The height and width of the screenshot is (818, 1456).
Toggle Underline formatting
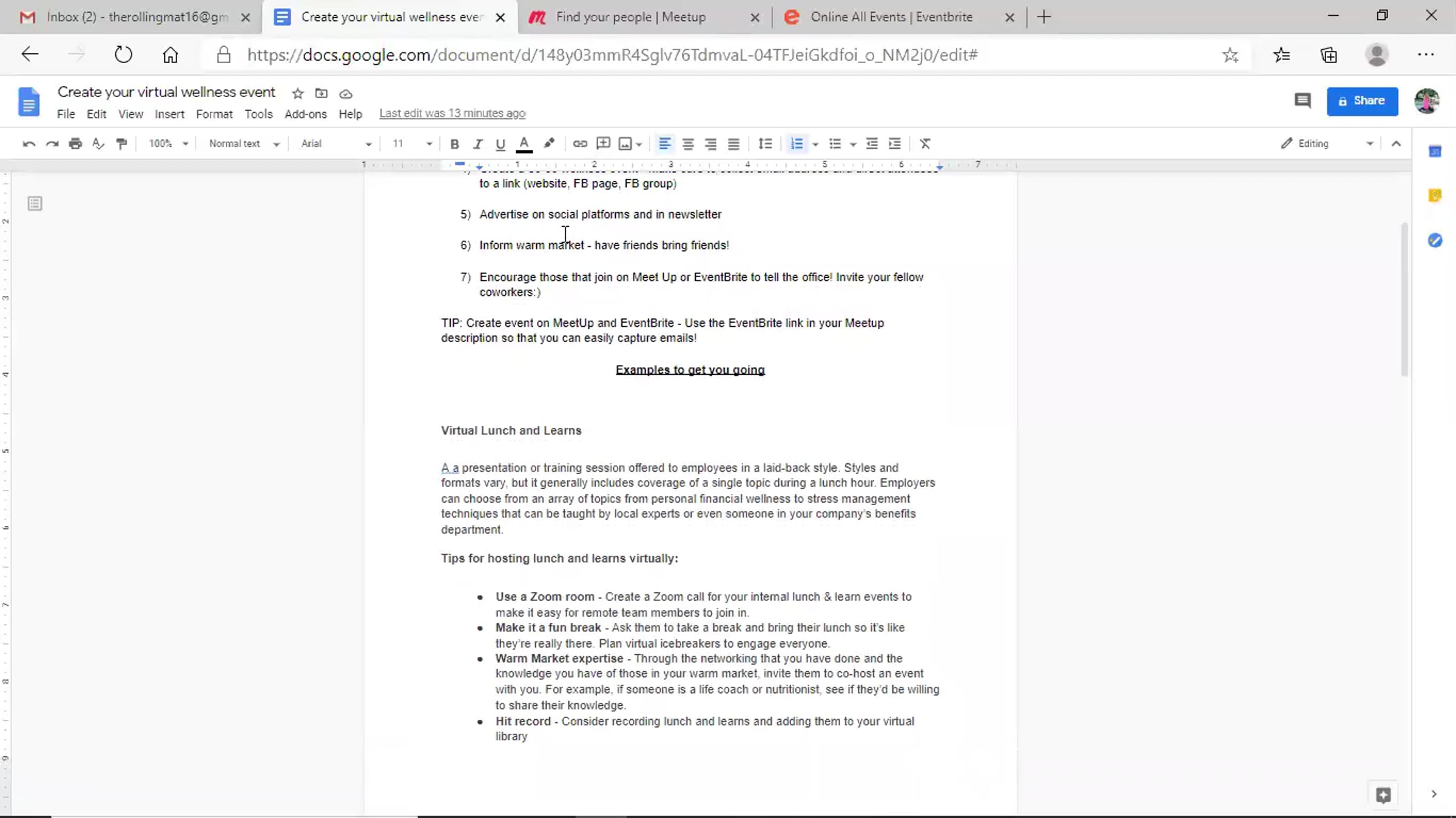[x=500, y=144]
